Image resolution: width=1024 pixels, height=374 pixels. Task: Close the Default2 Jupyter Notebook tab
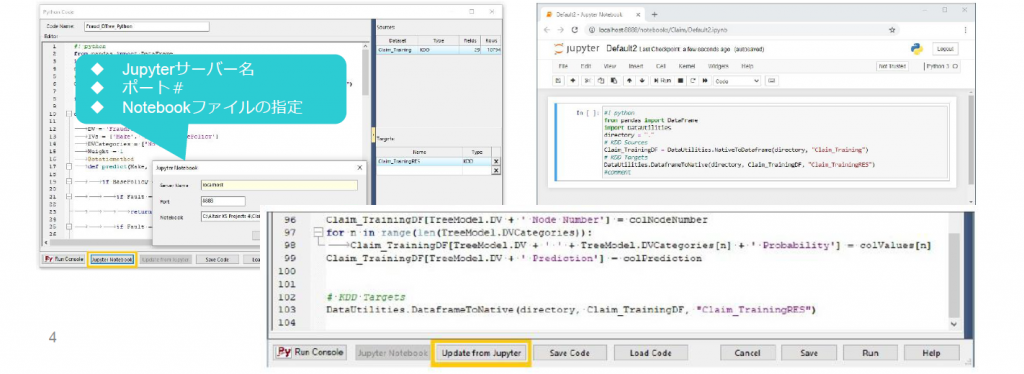click(x=639, y=14)
